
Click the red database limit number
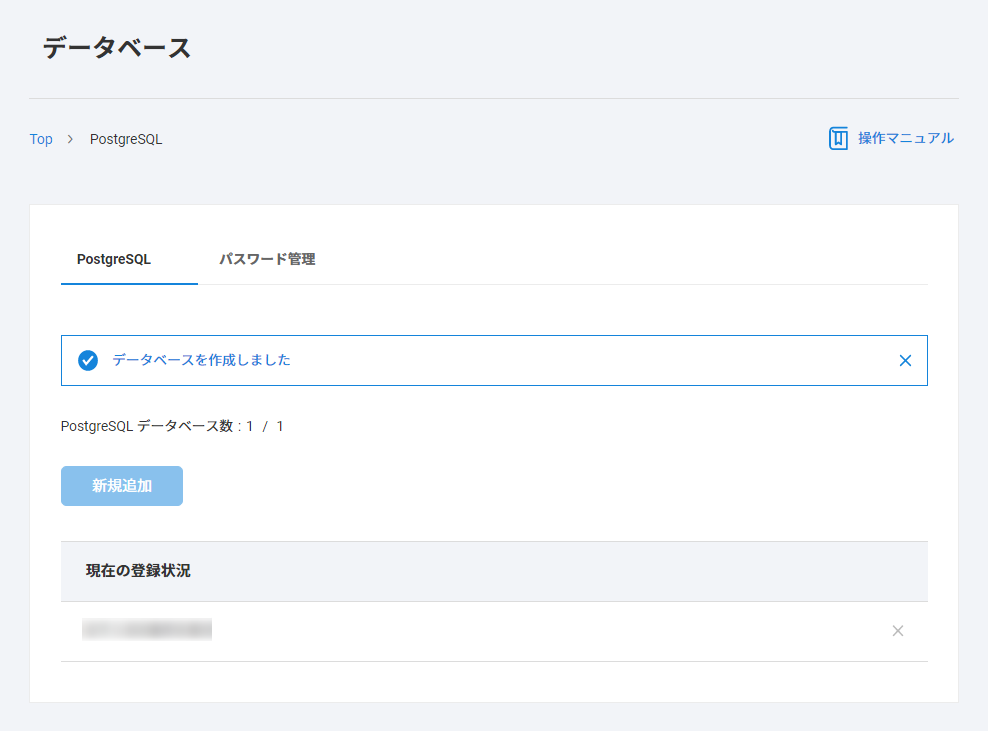pos(280,426)
